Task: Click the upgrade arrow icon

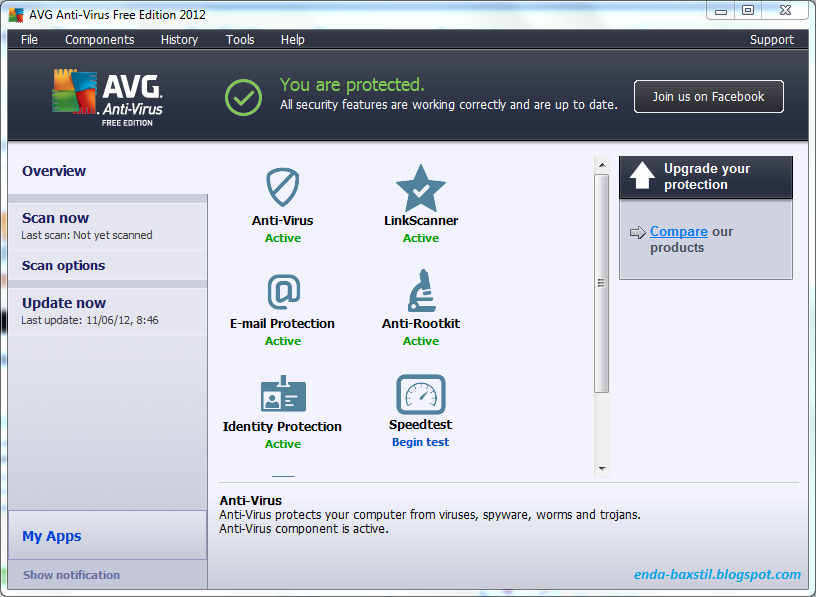Action: [642, 175]
